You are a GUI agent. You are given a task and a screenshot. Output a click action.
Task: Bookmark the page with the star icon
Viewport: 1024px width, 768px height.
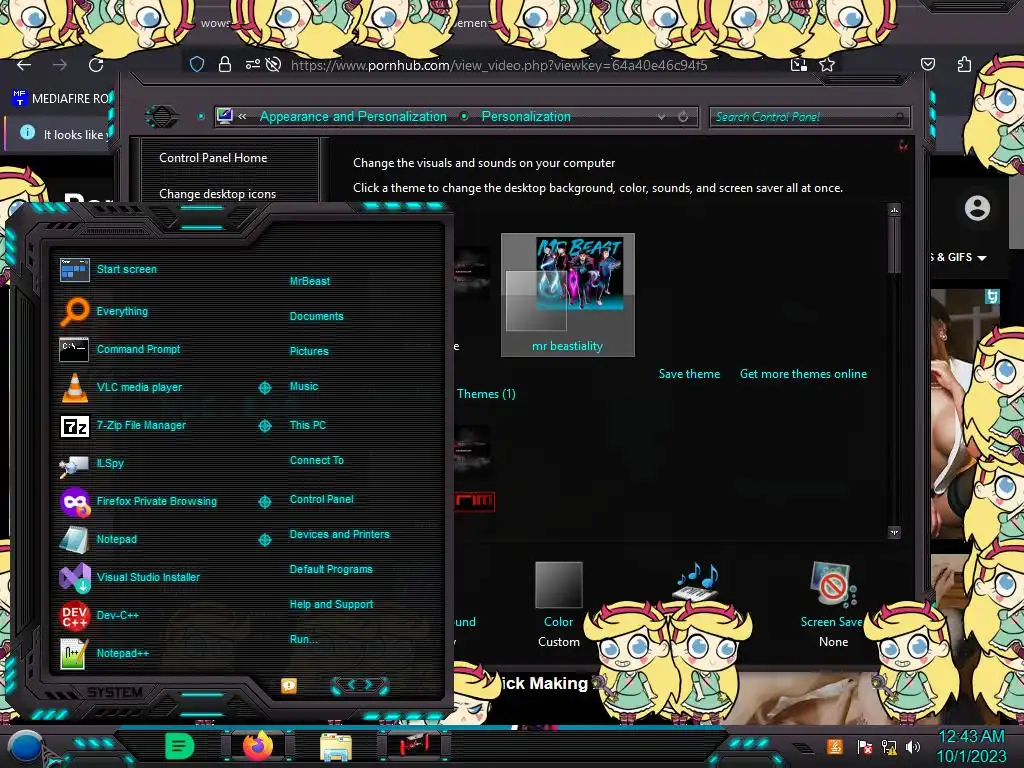pos(827,64)
